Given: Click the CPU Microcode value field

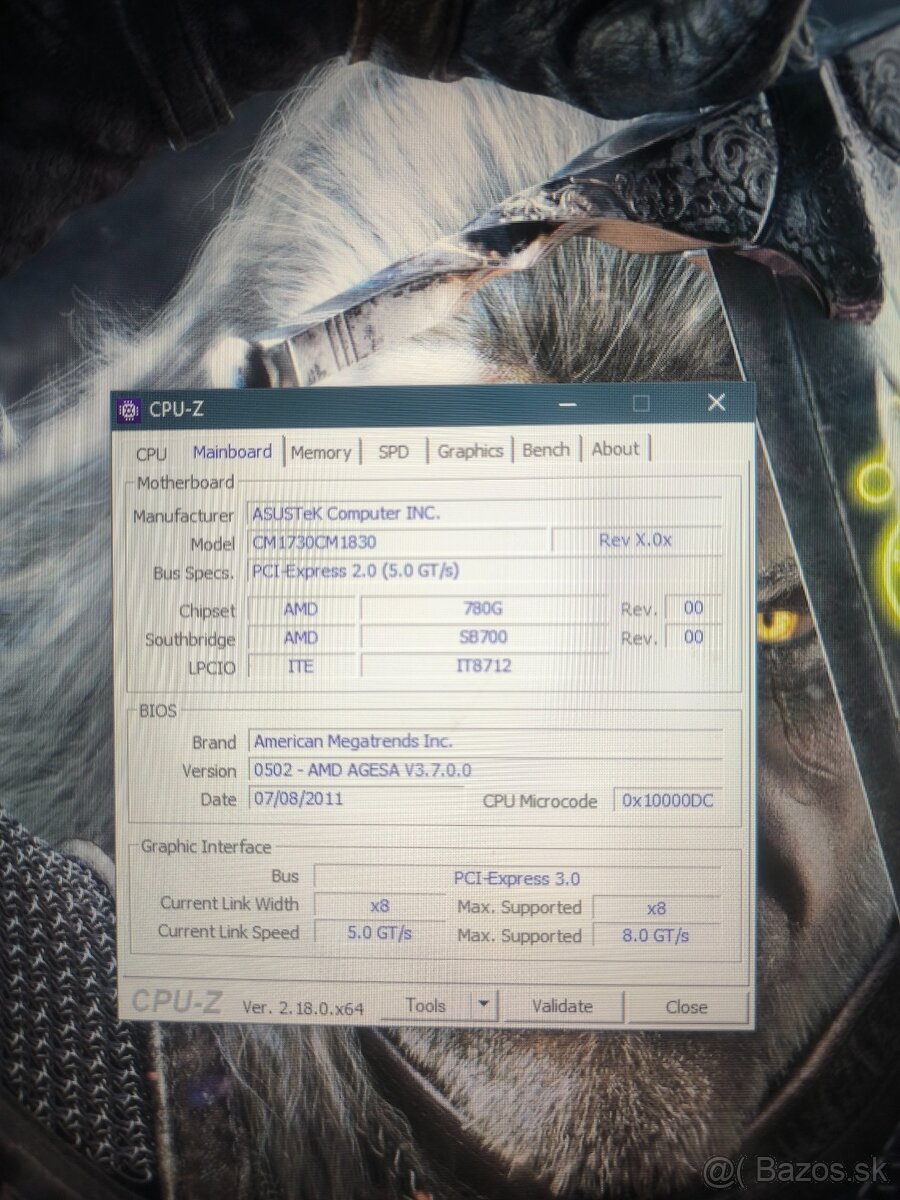Looking at the screenshot, I should (x=667, y=800).
